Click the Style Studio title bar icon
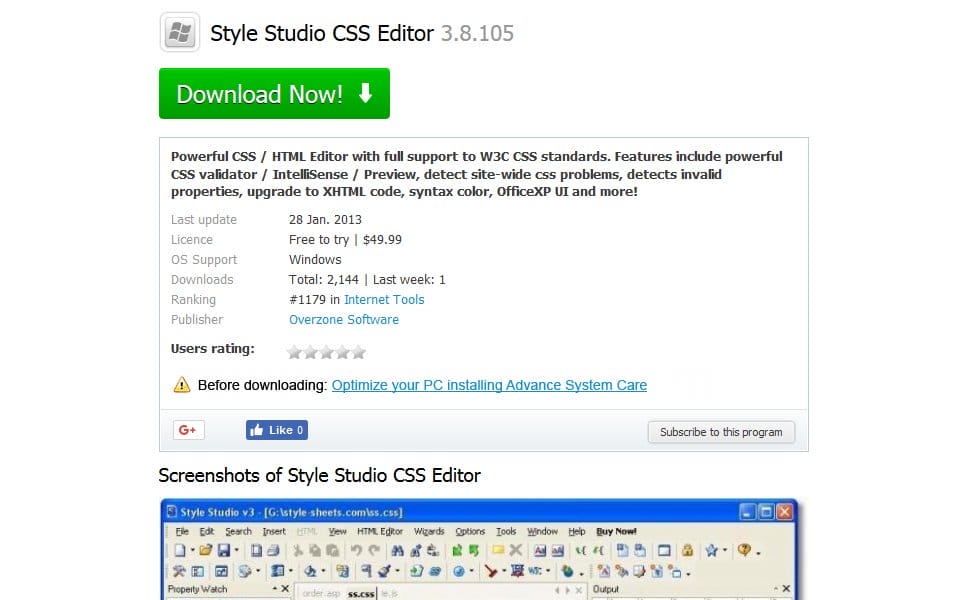Viewport: 954px width, 600px height. (172, 511)
